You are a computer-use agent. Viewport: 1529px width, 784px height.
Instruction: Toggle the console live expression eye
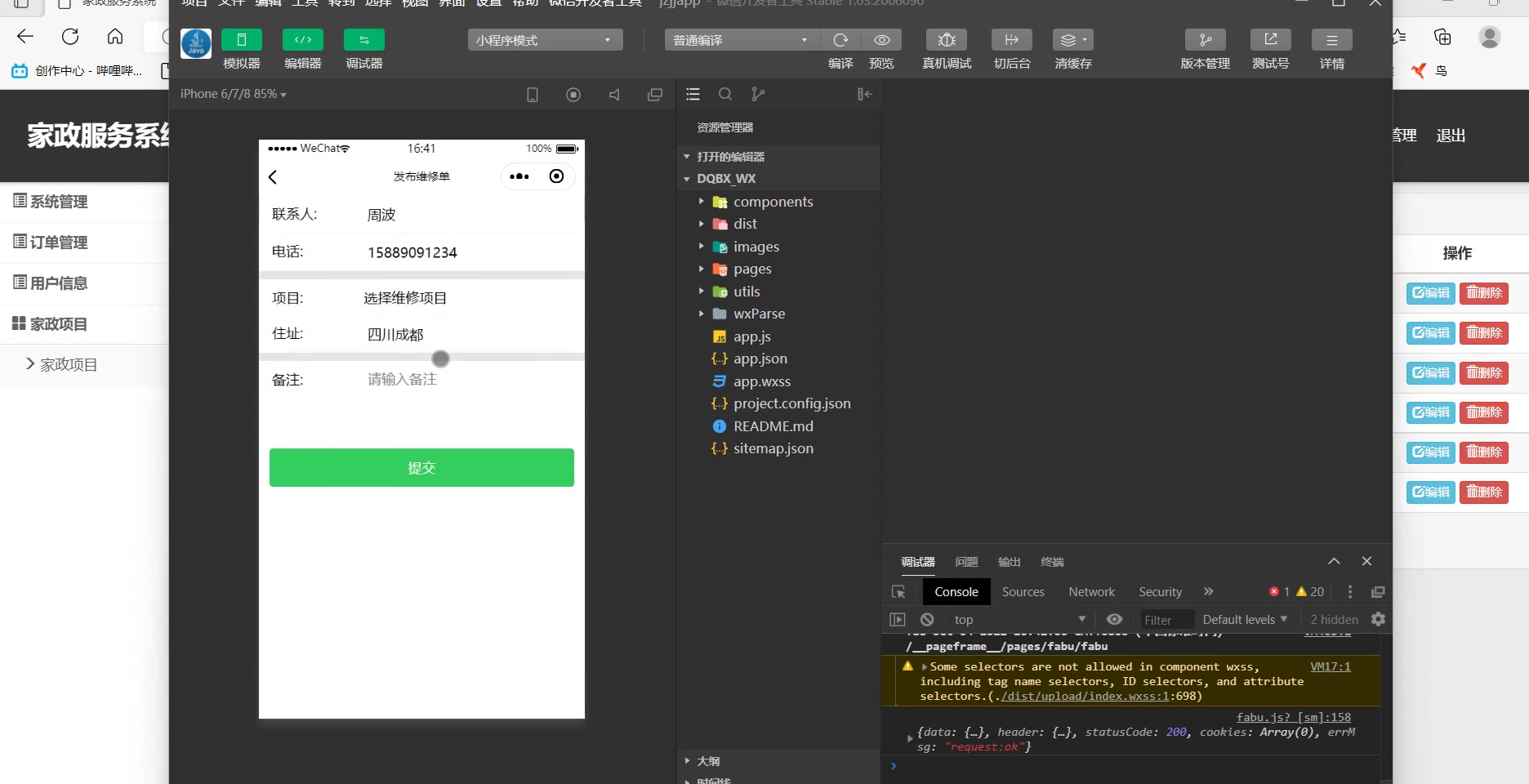coord(1114,620)
